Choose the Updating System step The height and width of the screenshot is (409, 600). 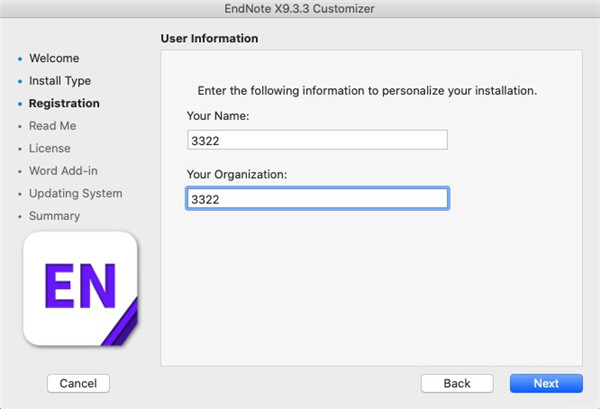tap(75, 193)
